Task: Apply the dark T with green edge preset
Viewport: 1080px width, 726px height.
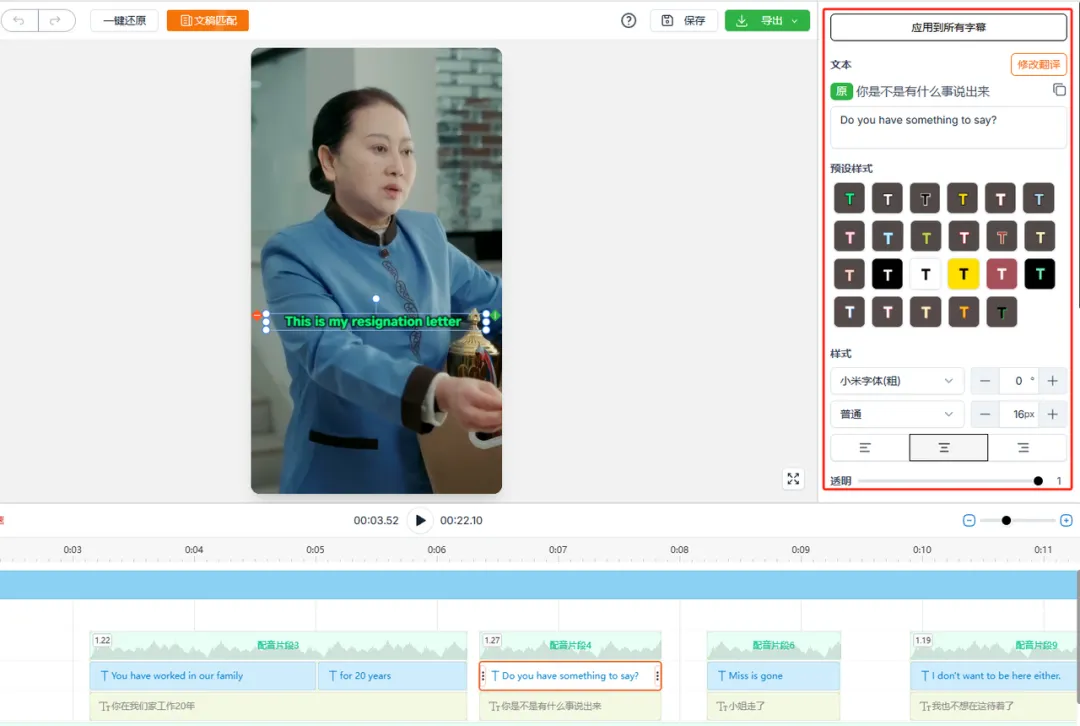Action: tap(1001, 313)
